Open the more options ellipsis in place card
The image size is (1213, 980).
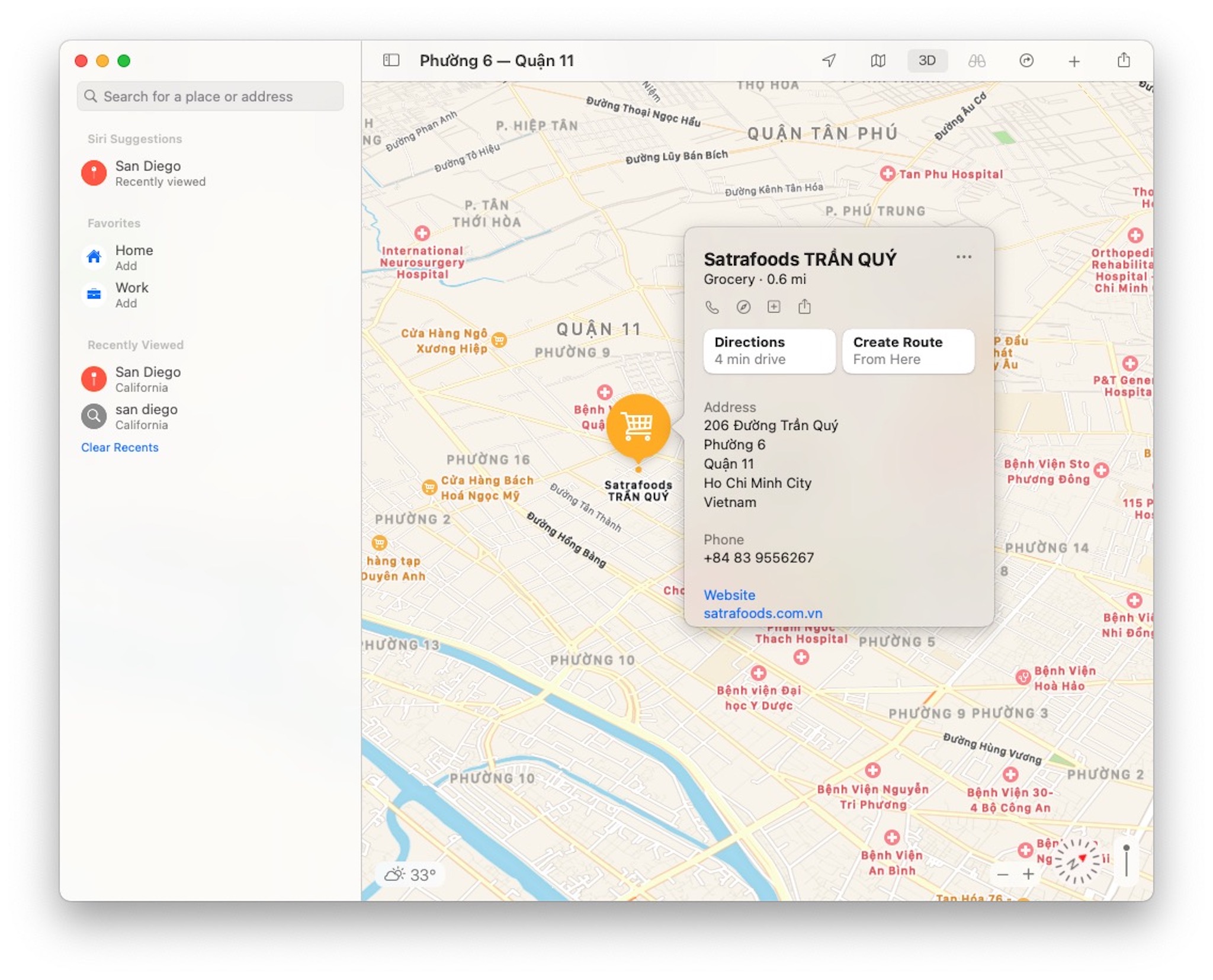coord(964,257)
